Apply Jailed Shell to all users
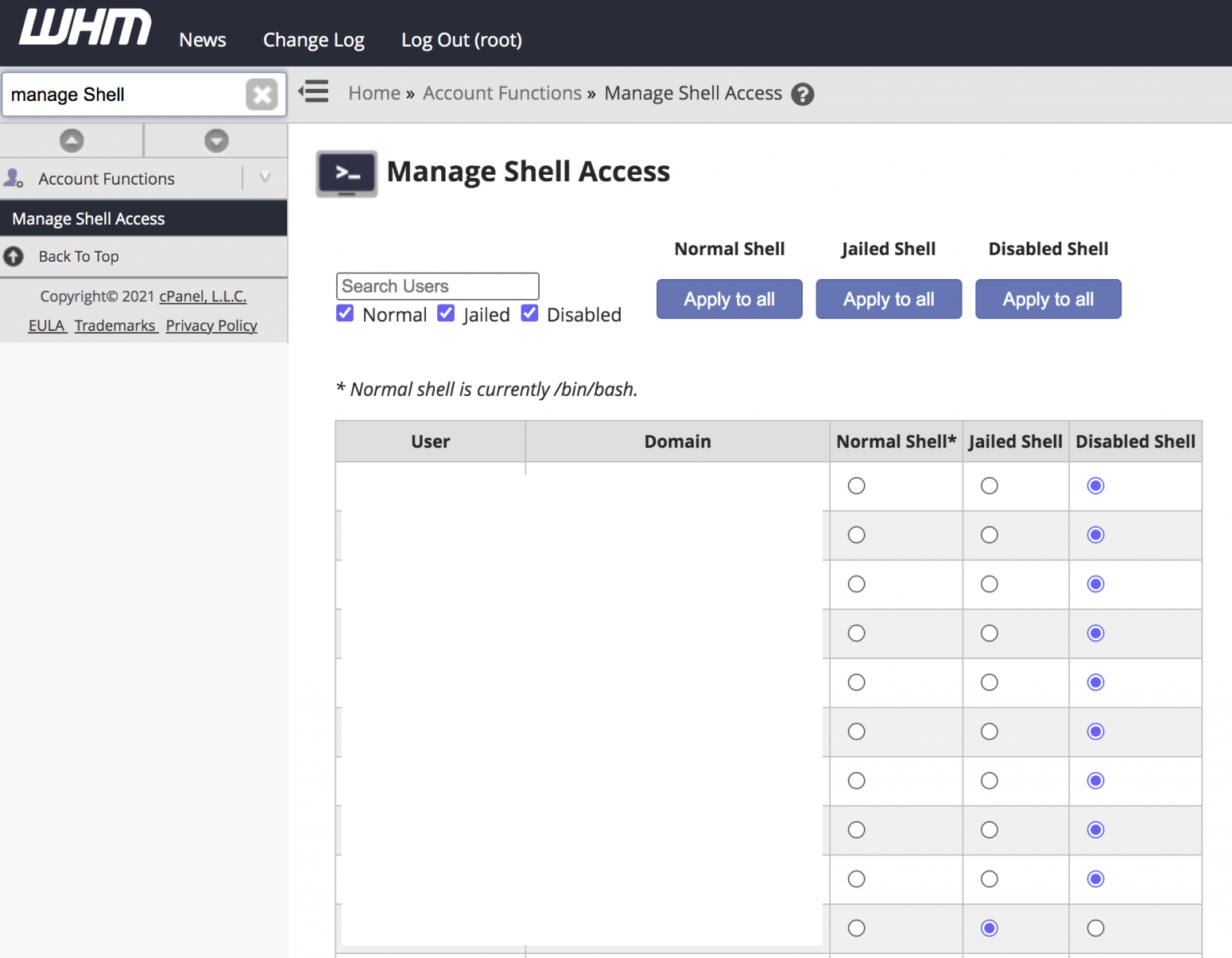Screen dimensions: 1232x958 (x=889, y=299)
